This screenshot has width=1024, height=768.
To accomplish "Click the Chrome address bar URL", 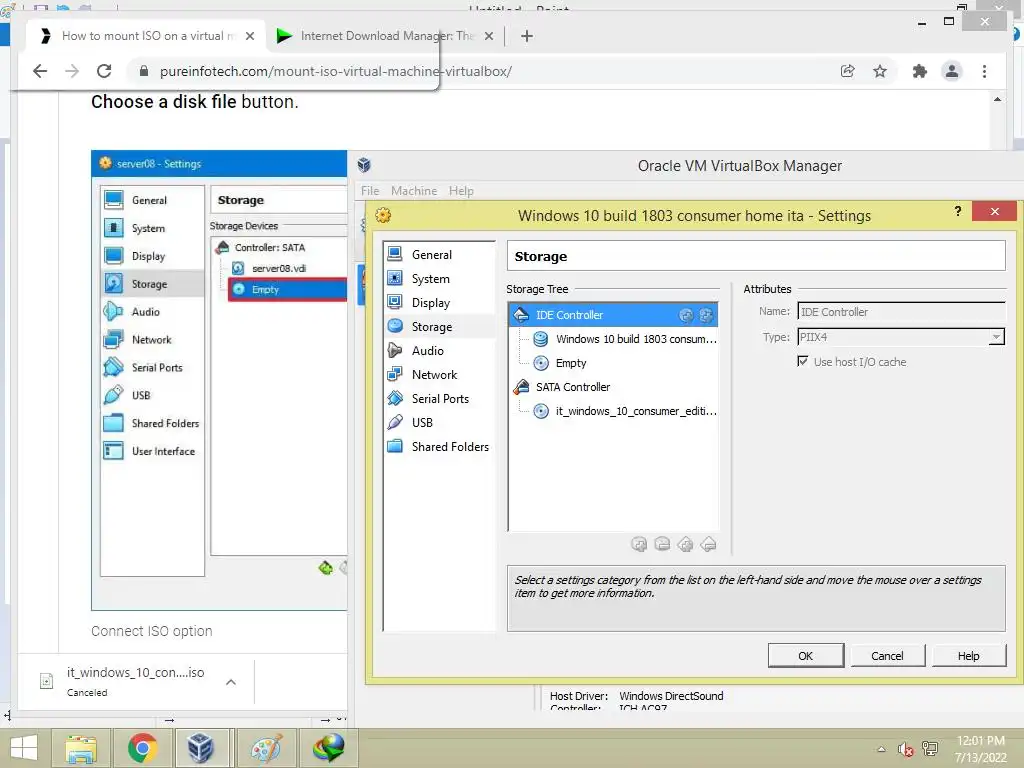I will tap(336, 71).
